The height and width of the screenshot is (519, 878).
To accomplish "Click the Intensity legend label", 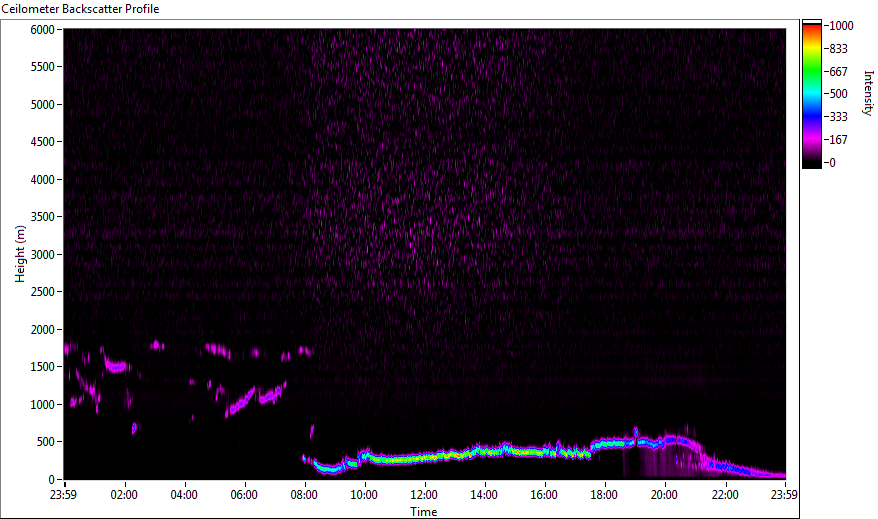I will point(868,93).
